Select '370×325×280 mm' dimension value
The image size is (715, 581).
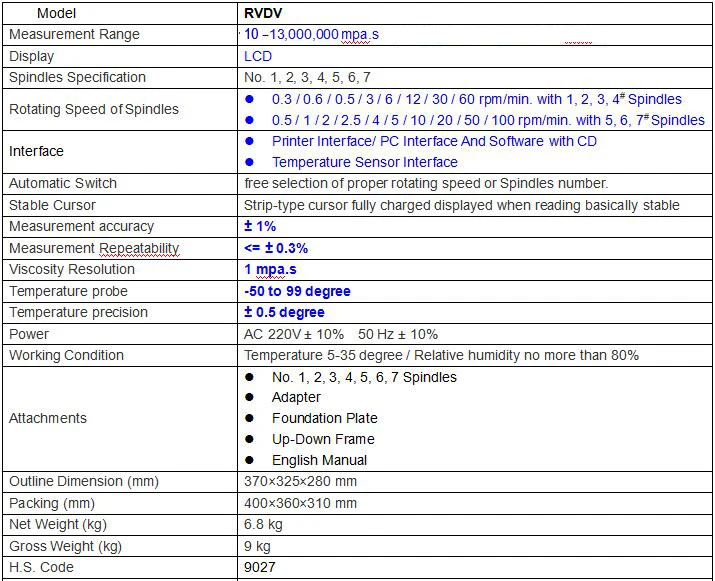click(301, 481)
